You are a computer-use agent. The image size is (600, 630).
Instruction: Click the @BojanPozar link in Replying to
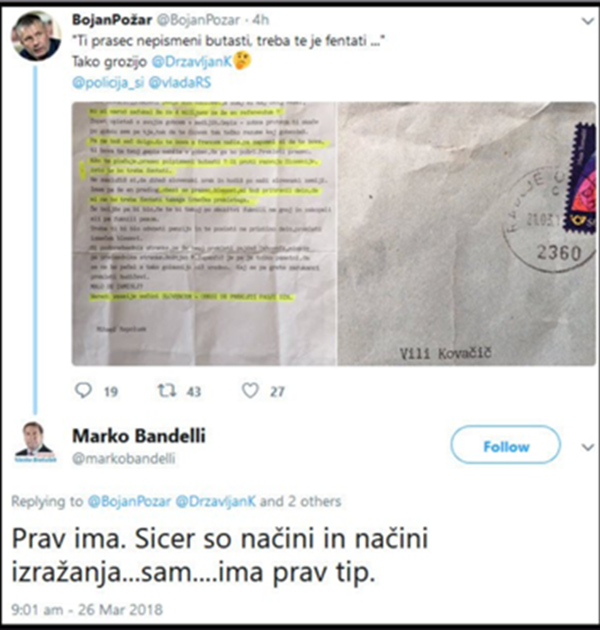point(129,501)
